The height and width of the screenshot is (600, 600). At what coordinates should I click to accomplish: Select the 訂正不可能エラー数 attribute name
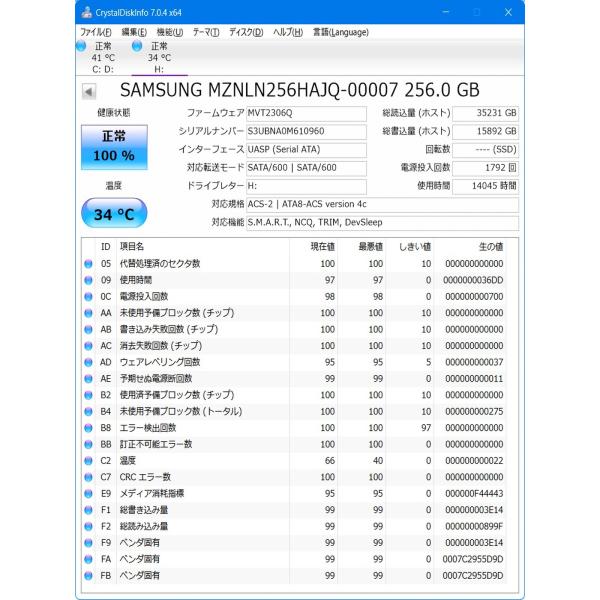156,445
